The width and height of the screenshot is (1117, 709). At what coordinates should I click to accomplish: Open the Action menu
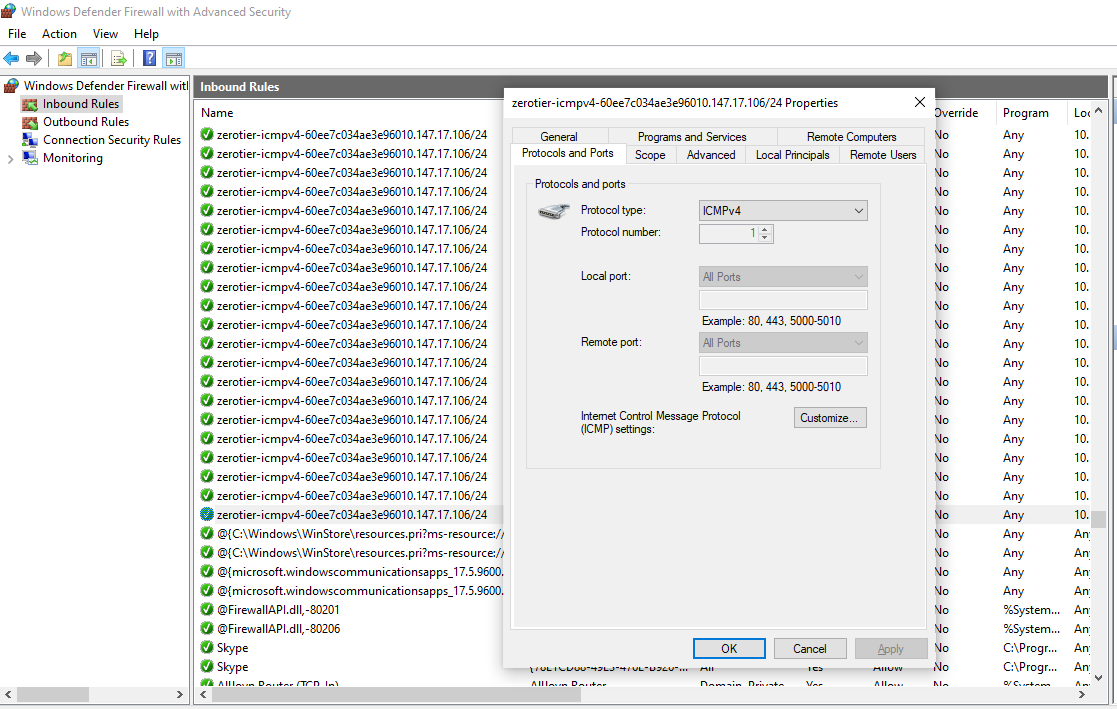tap(59, 34)
